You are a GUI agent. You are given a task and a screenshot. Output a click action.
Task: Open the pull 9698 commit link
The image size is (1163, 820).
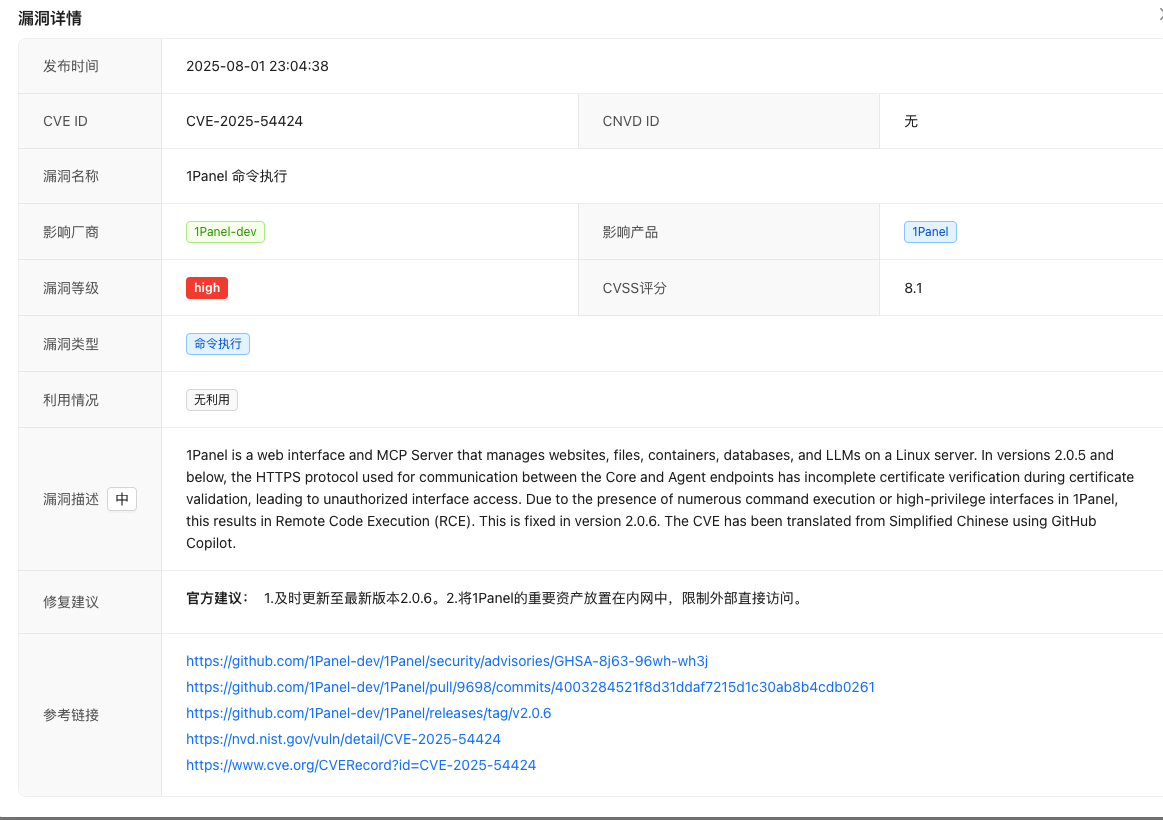coord(530,687)
